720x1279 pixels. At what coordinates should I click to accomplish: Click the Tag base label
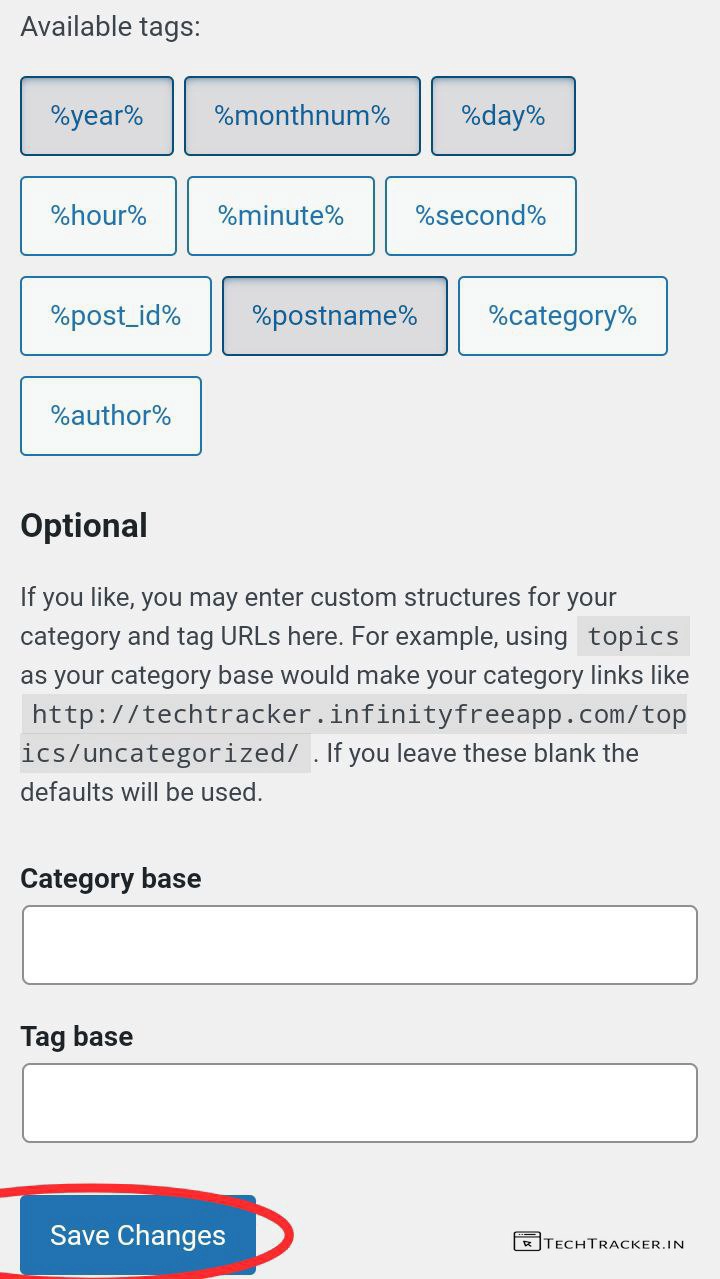[77, 1036]
